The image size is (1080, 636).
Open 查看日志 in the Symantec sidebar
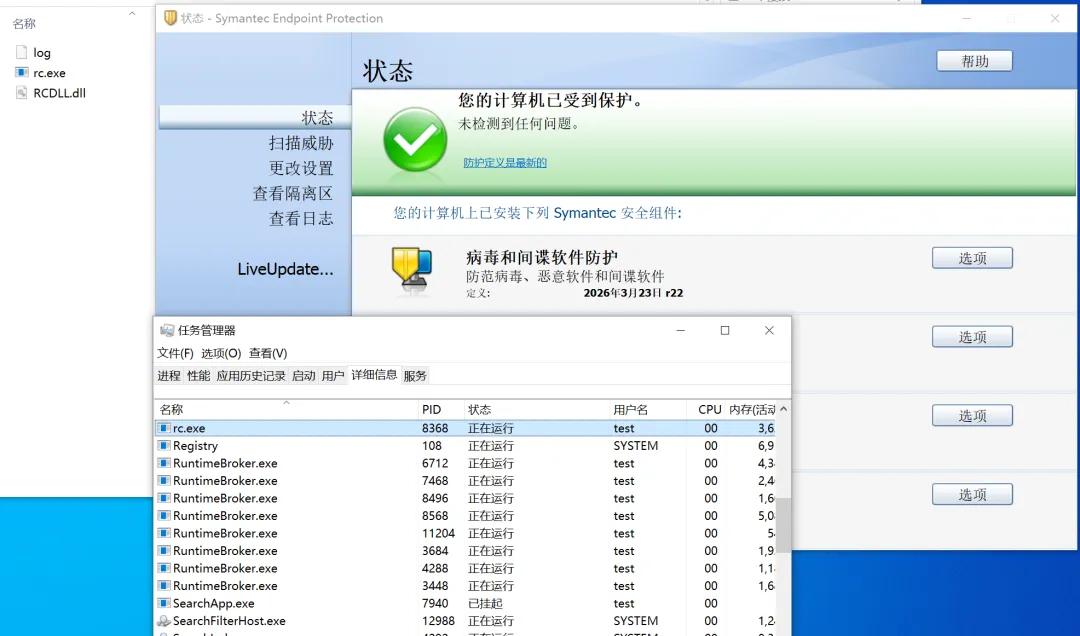coord(301,218)
